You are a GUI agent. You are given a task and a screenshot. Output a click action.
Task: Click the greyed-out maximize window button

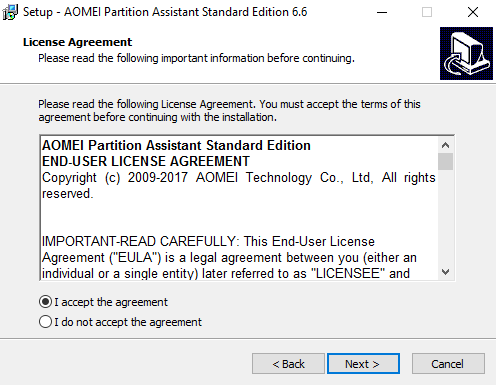(427, 12)
